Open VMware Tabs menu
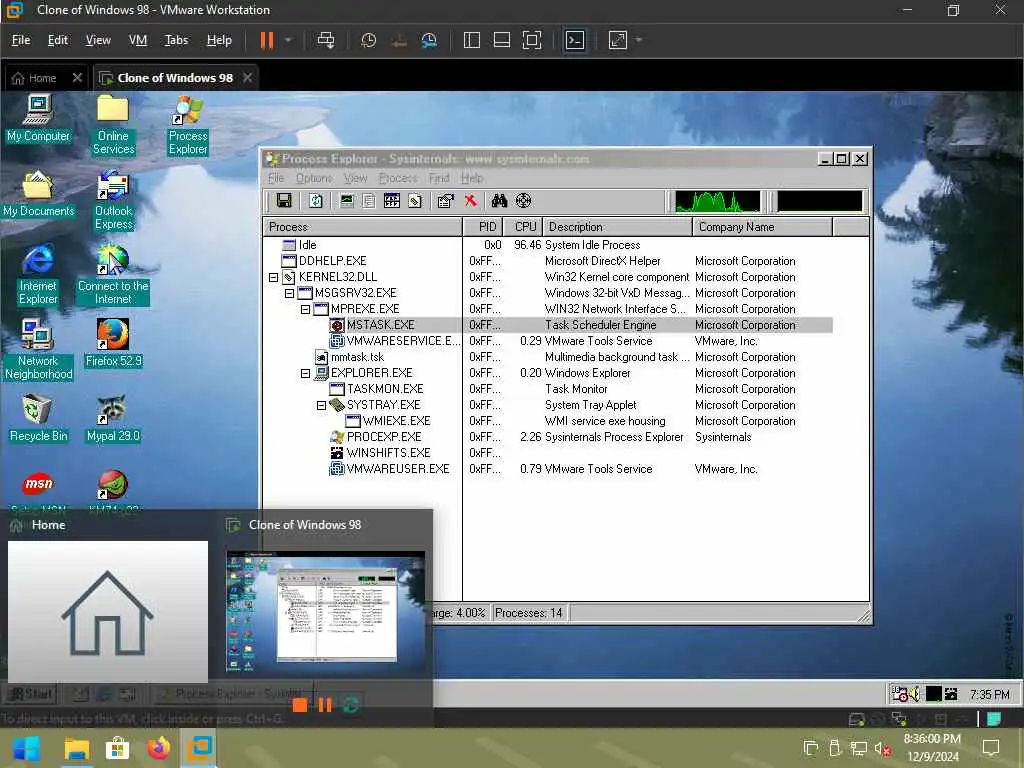Image resolution: width=1024 pixels, height=768 pixels. (176, 40)
